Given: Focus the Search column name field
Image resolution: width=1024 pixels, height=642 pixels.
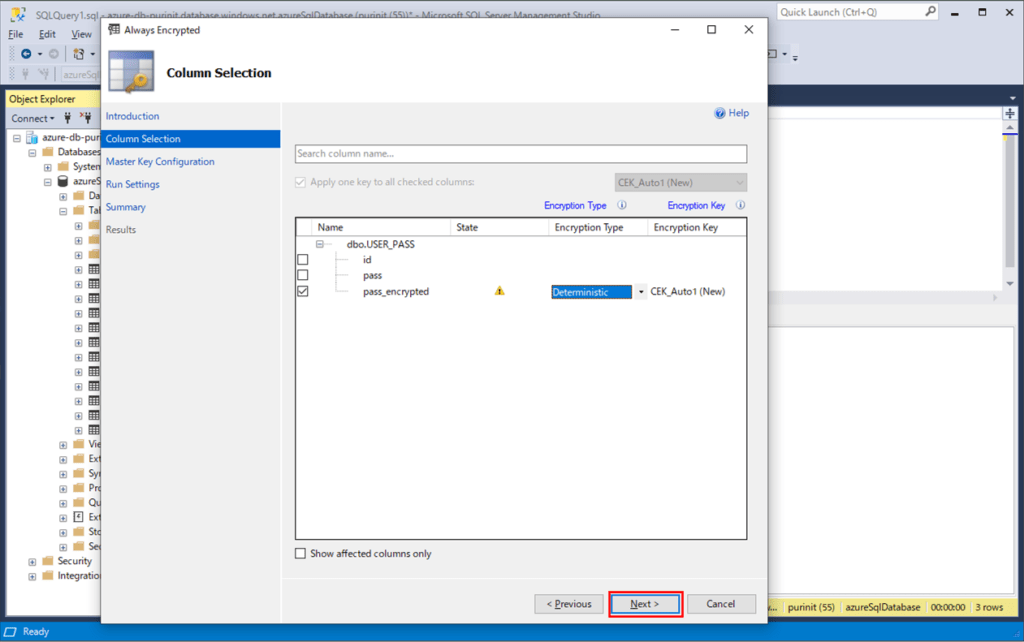Looking at the screenshot, I should click(520, 153).
